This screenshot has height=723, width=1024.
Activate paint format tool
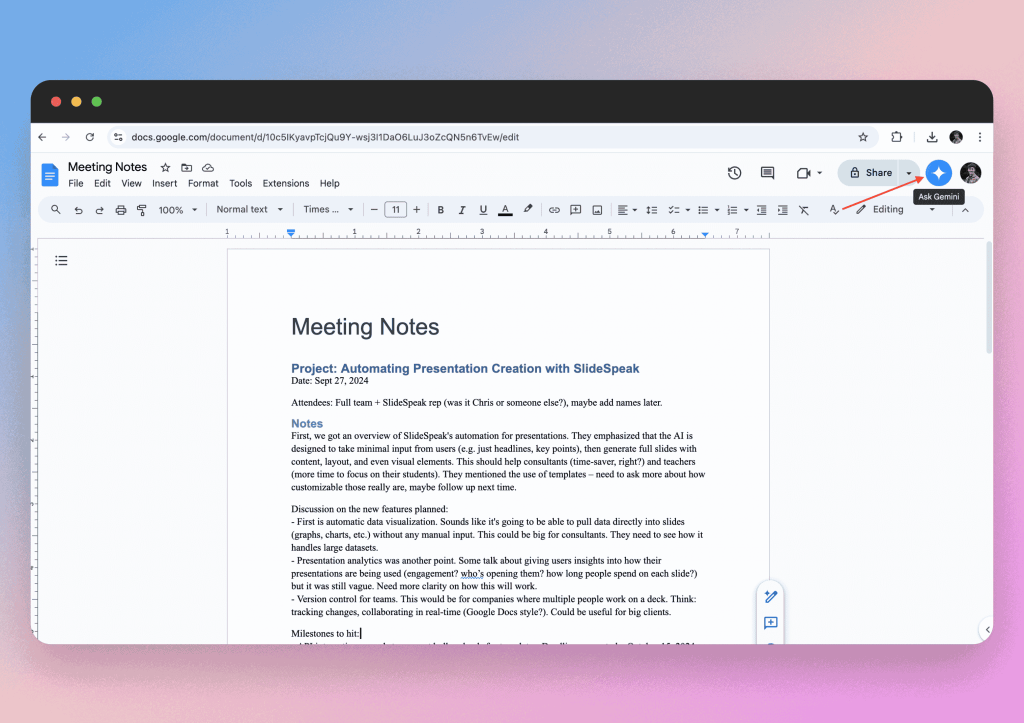[142, 210]
